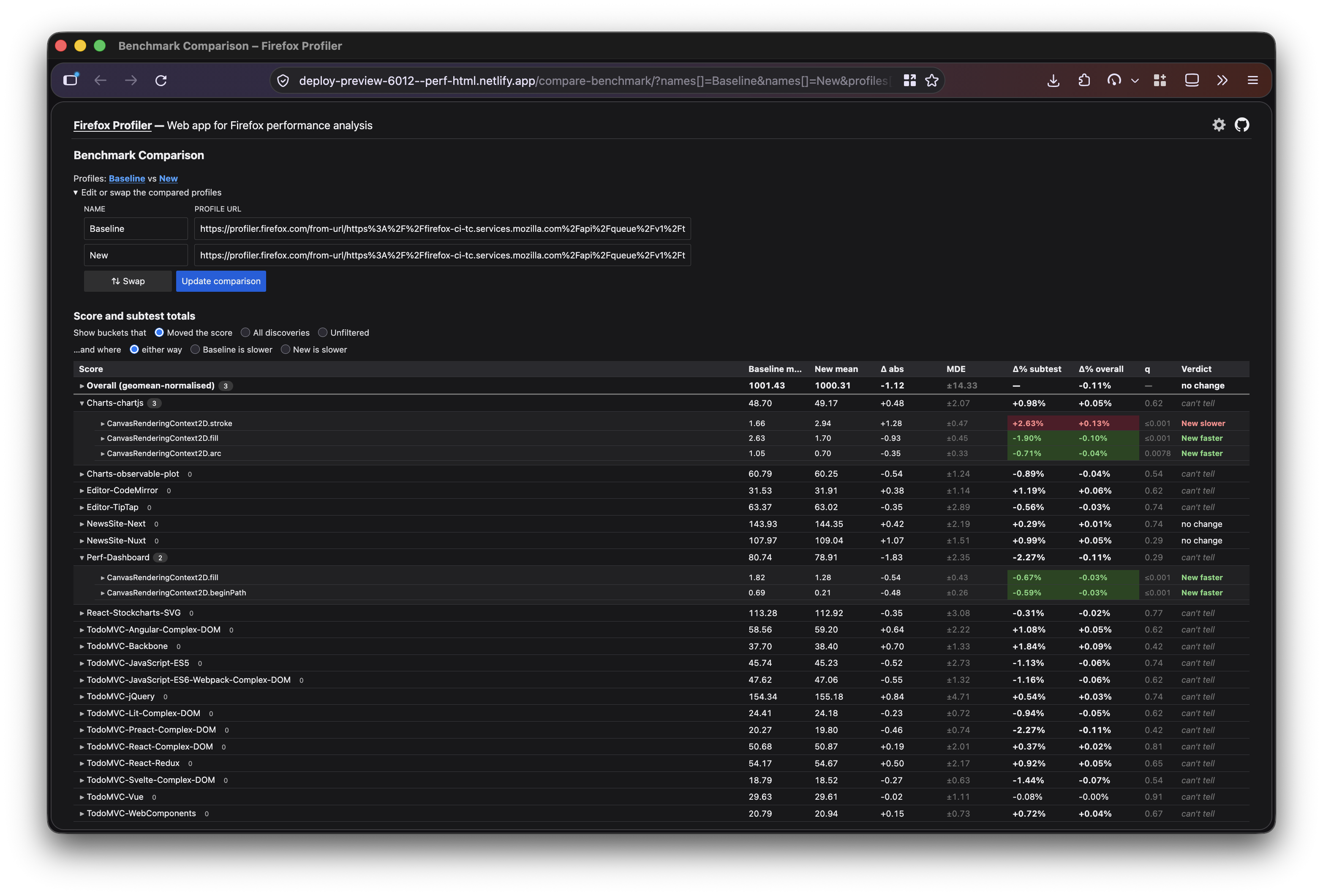Click the Firefox Profiler headphones toolbar icon

(x=1114, y=80)
